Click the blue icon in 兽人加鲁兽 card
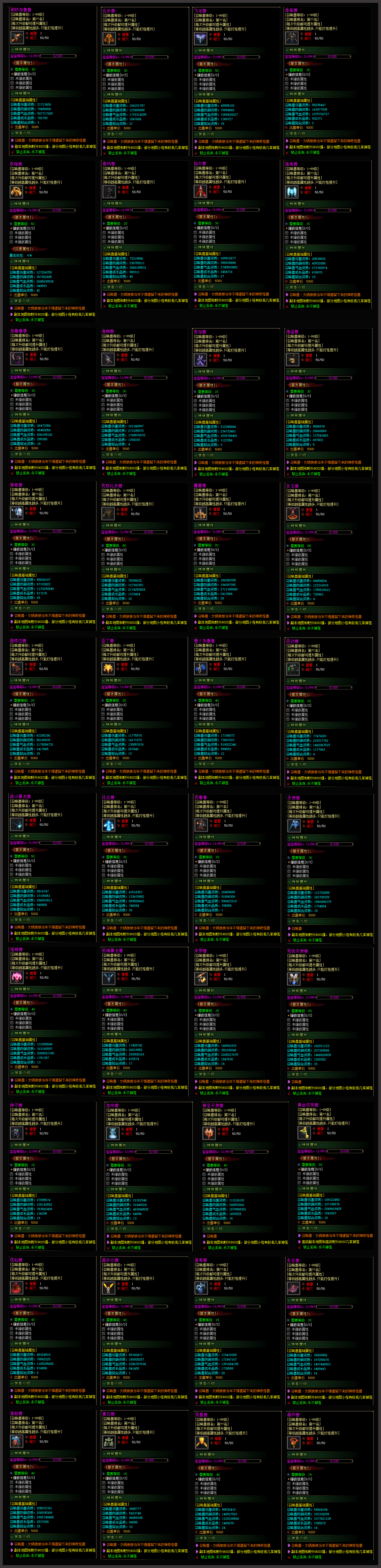 pos(200,668)
